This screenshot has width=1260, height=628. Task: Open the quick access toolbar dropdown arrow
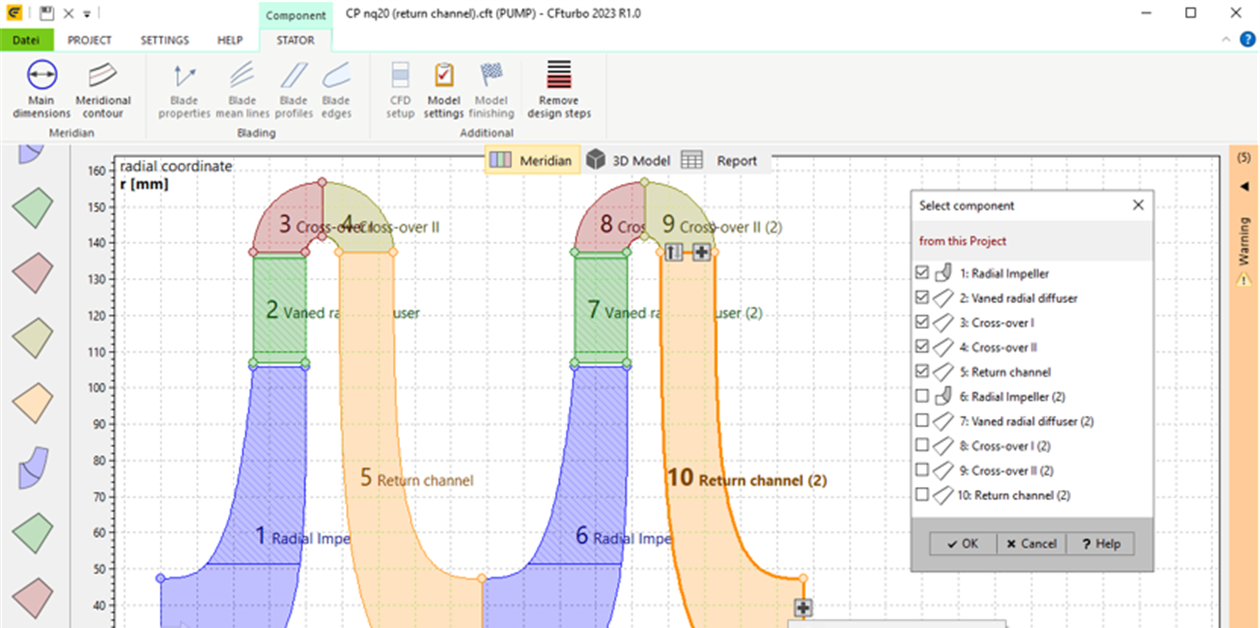(86, 13)
